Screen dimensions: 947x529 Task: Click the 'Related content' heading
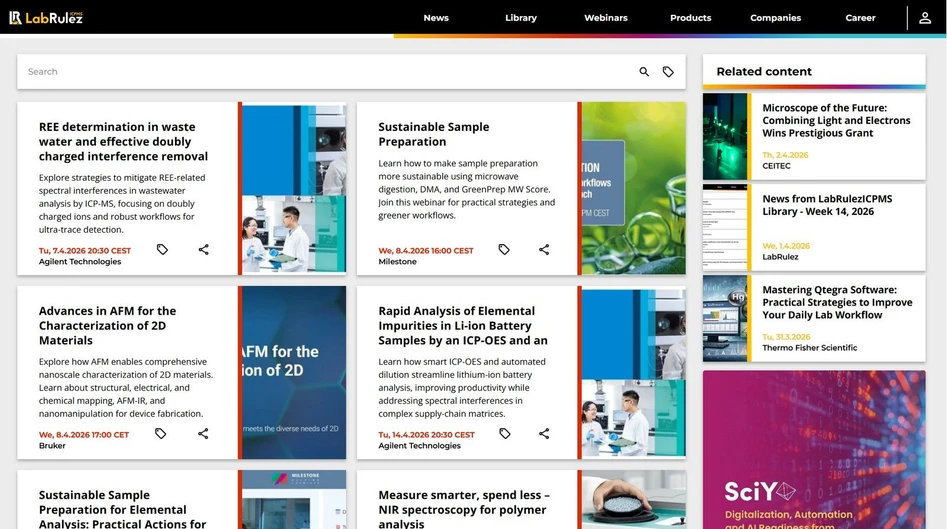pyautogui.click(x=764, y=71)
